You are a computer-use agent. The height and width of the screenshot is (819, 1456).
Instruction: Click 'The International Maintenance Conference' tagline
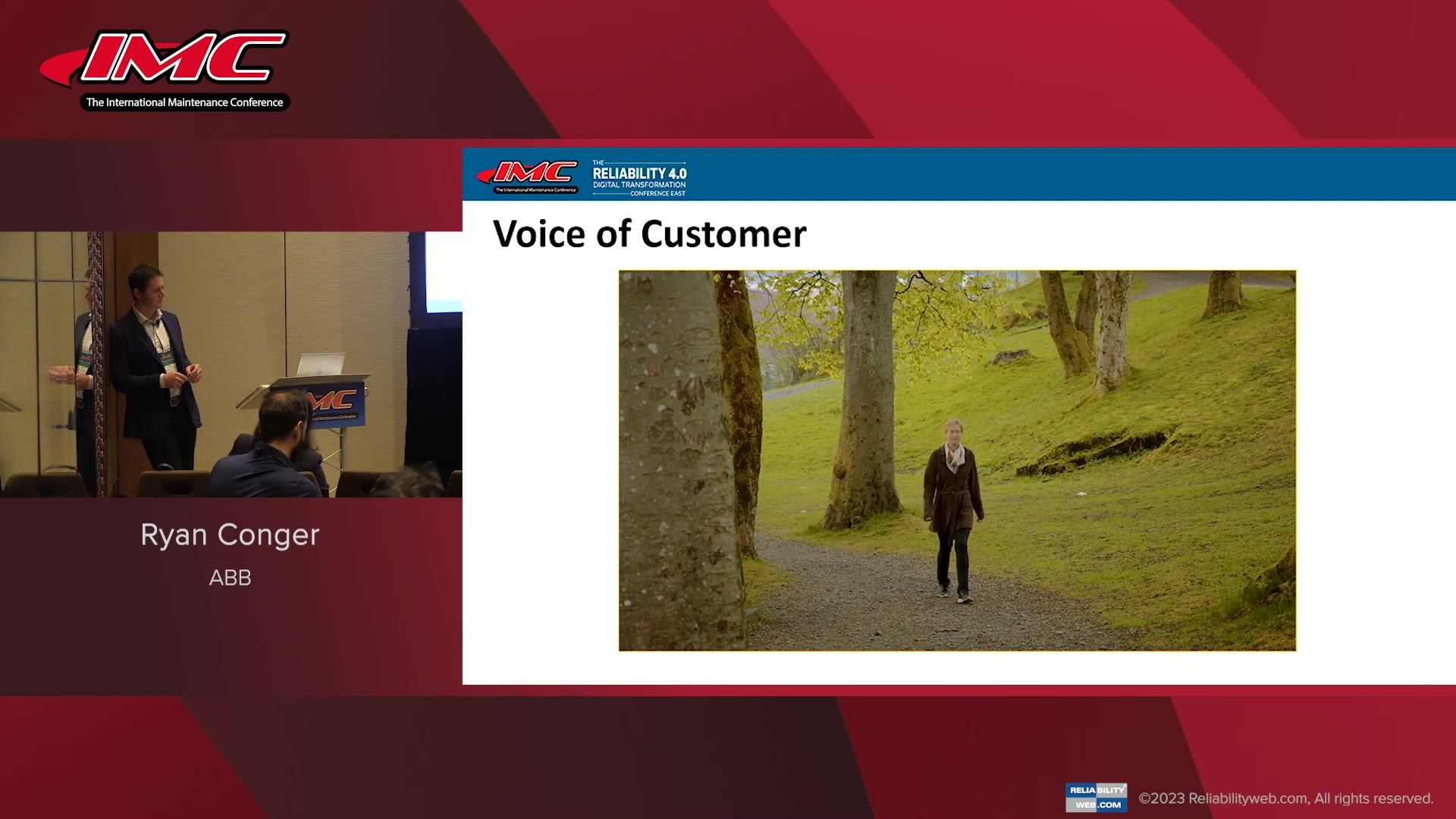coord(184,102)
